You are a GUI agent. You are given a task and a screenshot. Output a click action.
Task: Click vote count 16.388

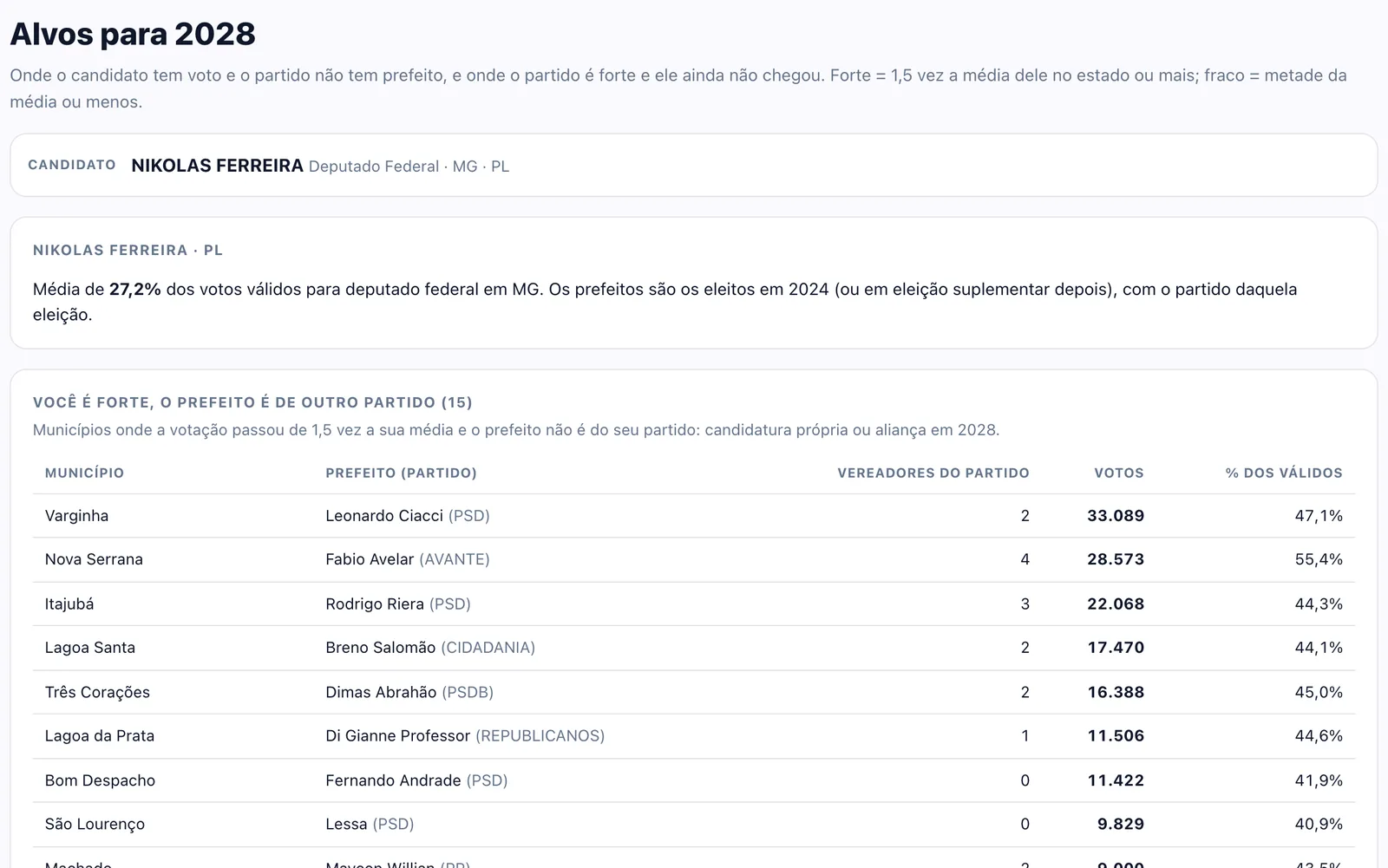[1116, 692]
